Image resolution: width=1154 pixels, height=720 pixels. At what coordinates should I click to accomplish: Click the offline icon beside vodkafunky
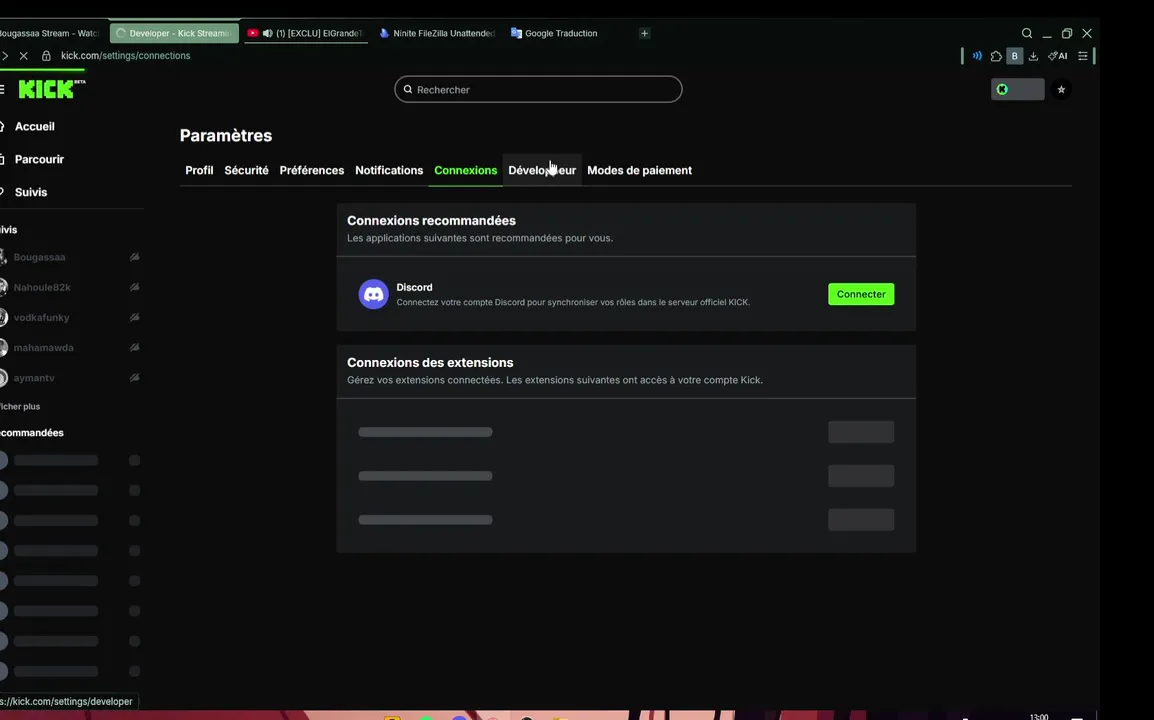click(x=135, y=317)
